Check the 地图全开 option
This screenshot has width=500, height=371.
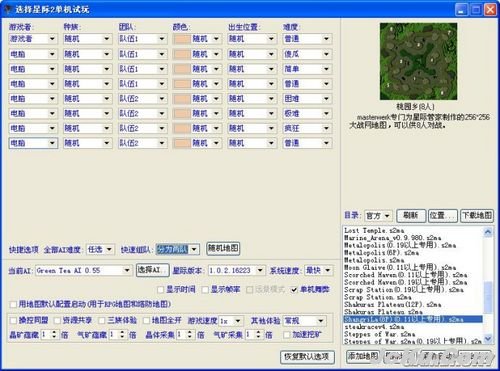point(146,321)
